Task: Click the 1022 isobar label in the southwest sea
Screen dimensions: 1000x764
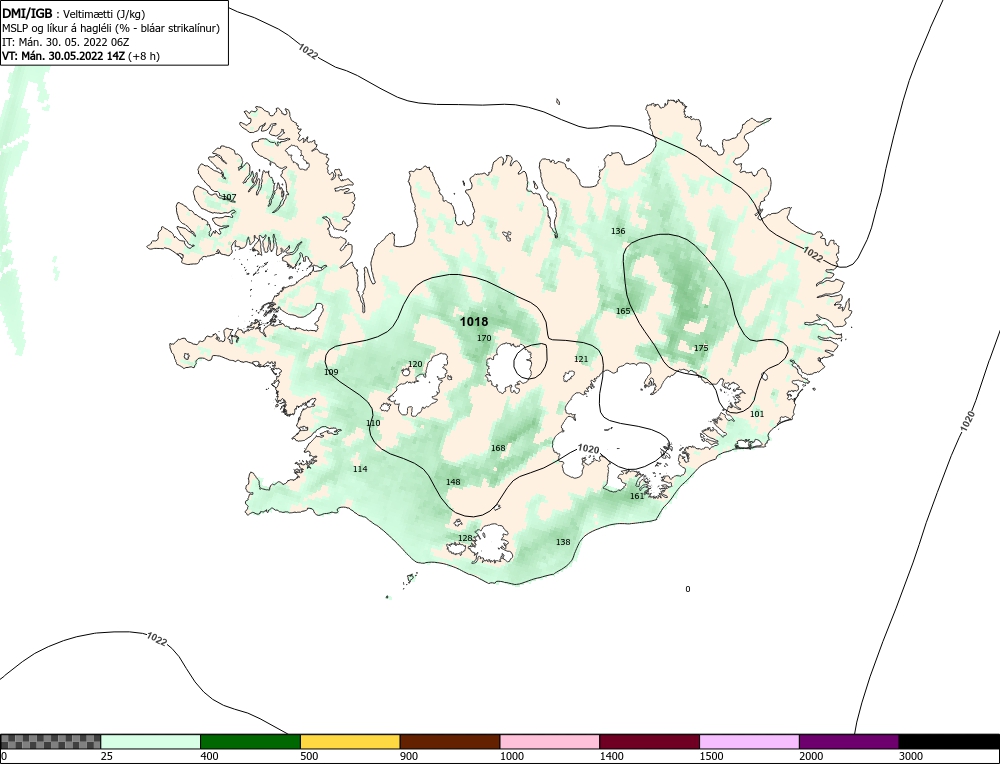Action: [x=157, y=639]
